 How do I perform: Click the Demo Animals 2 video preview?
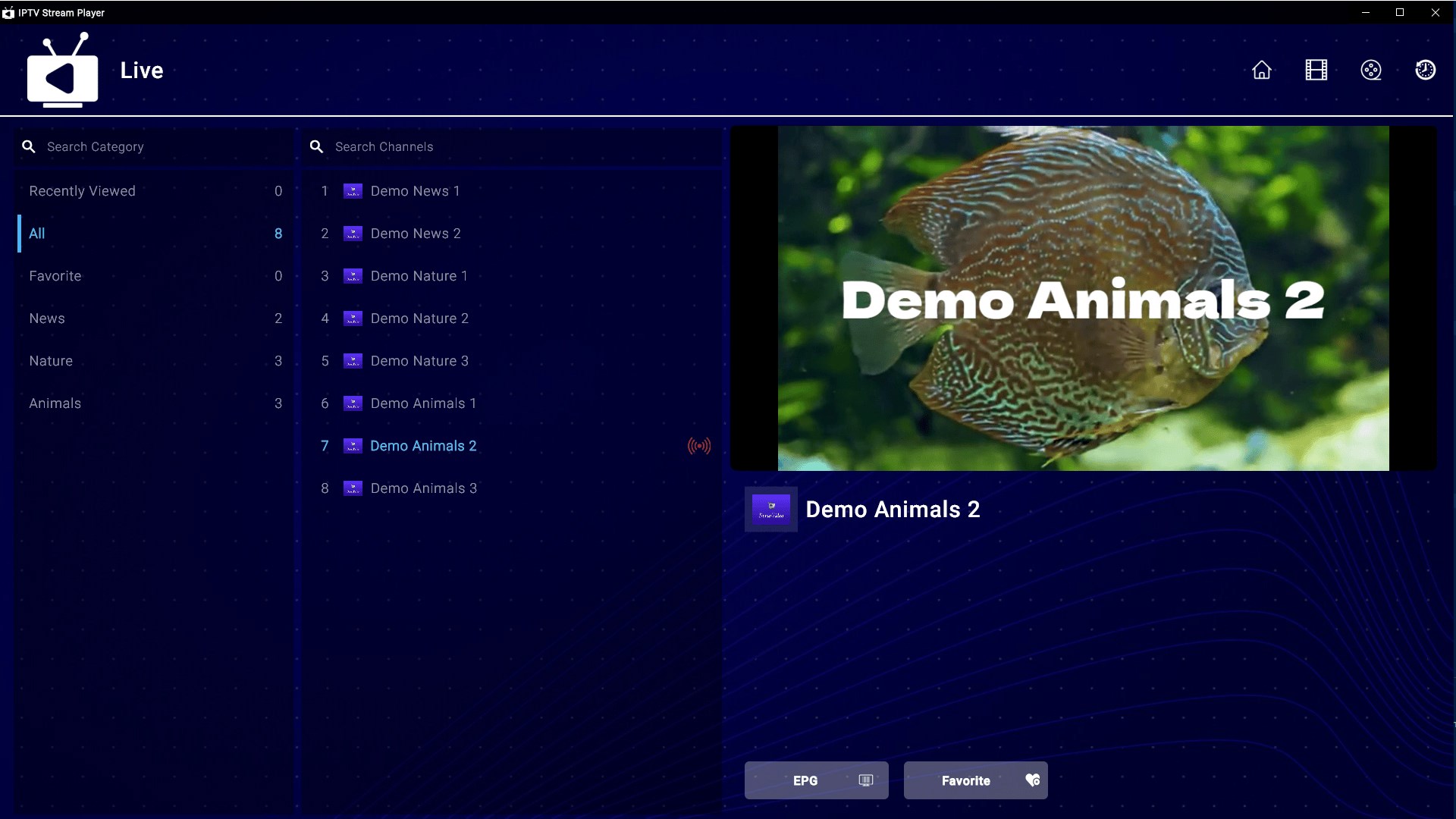[1083, 298]
